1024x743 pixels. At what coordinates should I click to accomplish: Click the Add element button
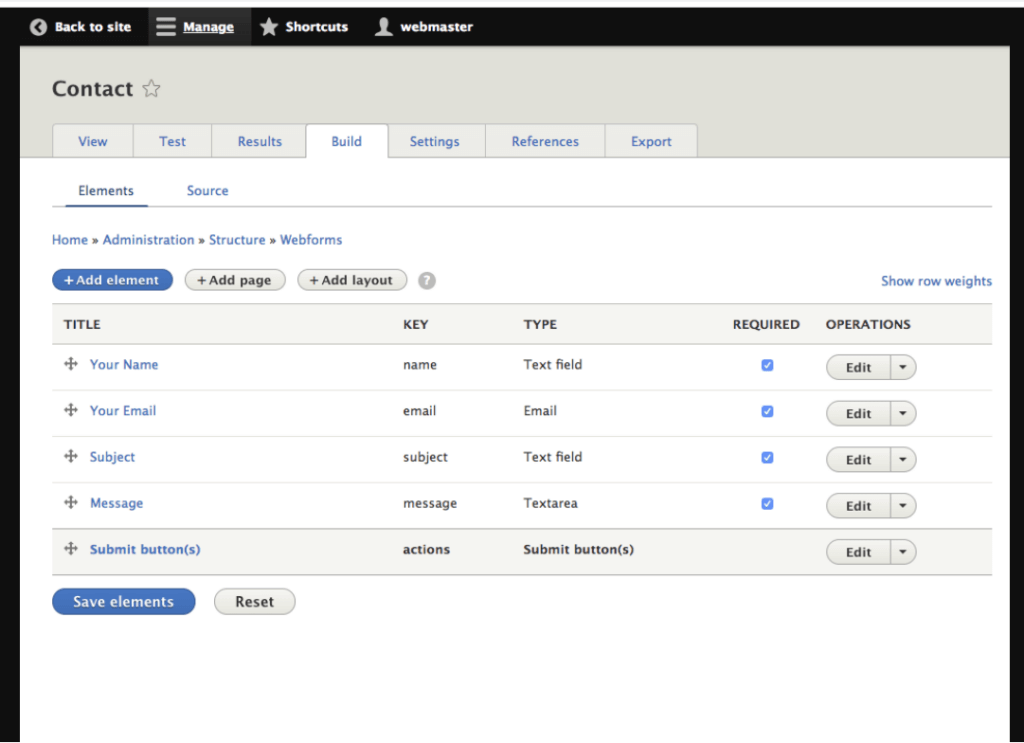pyautogui.click(x=112, y=280)
